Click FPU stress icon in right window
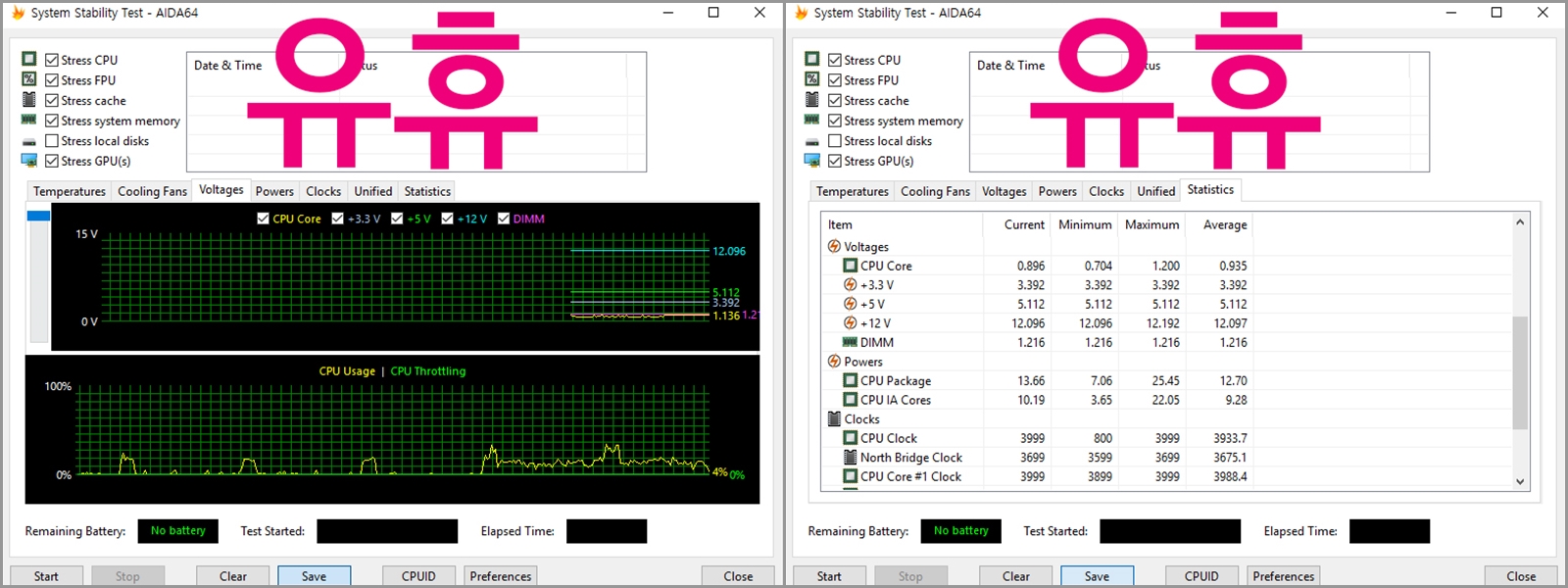Image resolution: width=1568 pixels, height=588 pixels. pyautogui.click(x=812, y=79)
